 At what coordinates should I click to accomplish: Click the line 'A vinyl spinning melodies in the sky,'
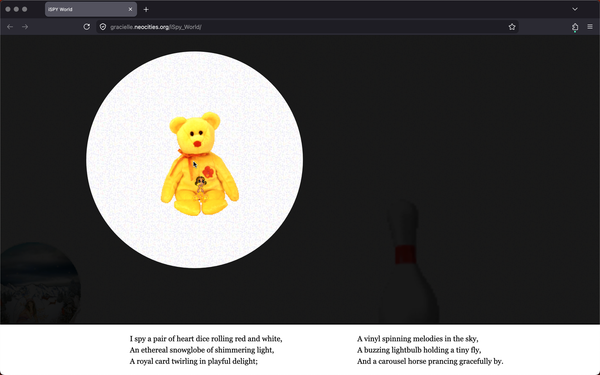point(417,339)
